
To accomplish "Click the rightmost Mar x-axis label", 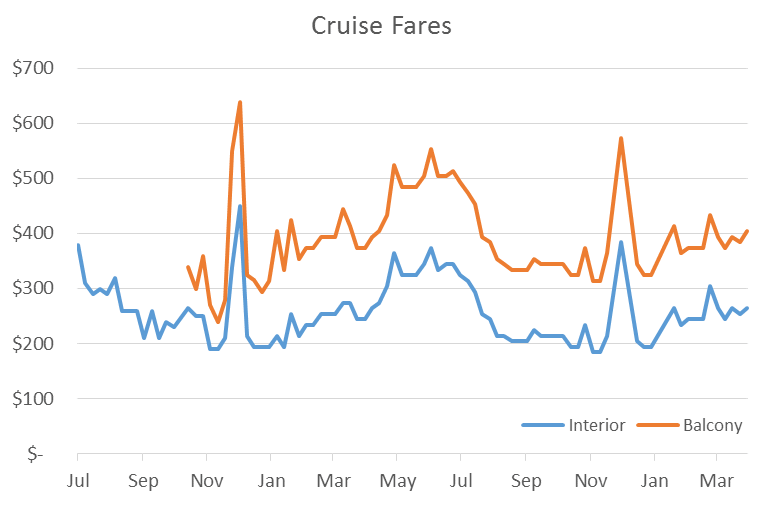I will (717, 480).
